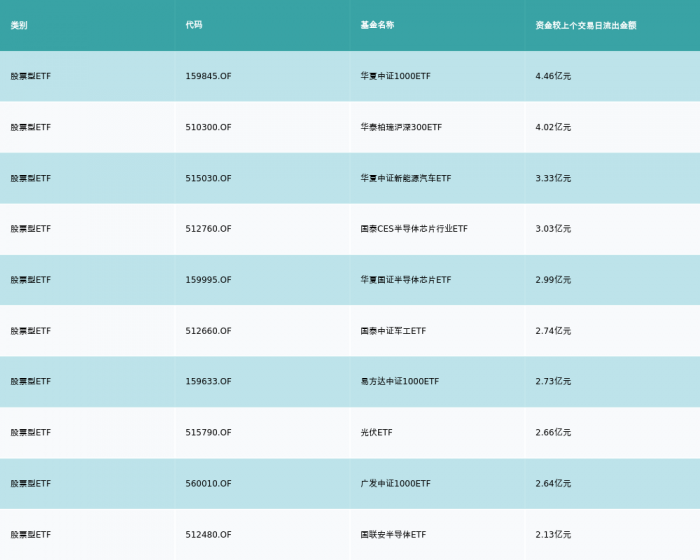Click 股票型ETF in the 512480.OF row

31,535
